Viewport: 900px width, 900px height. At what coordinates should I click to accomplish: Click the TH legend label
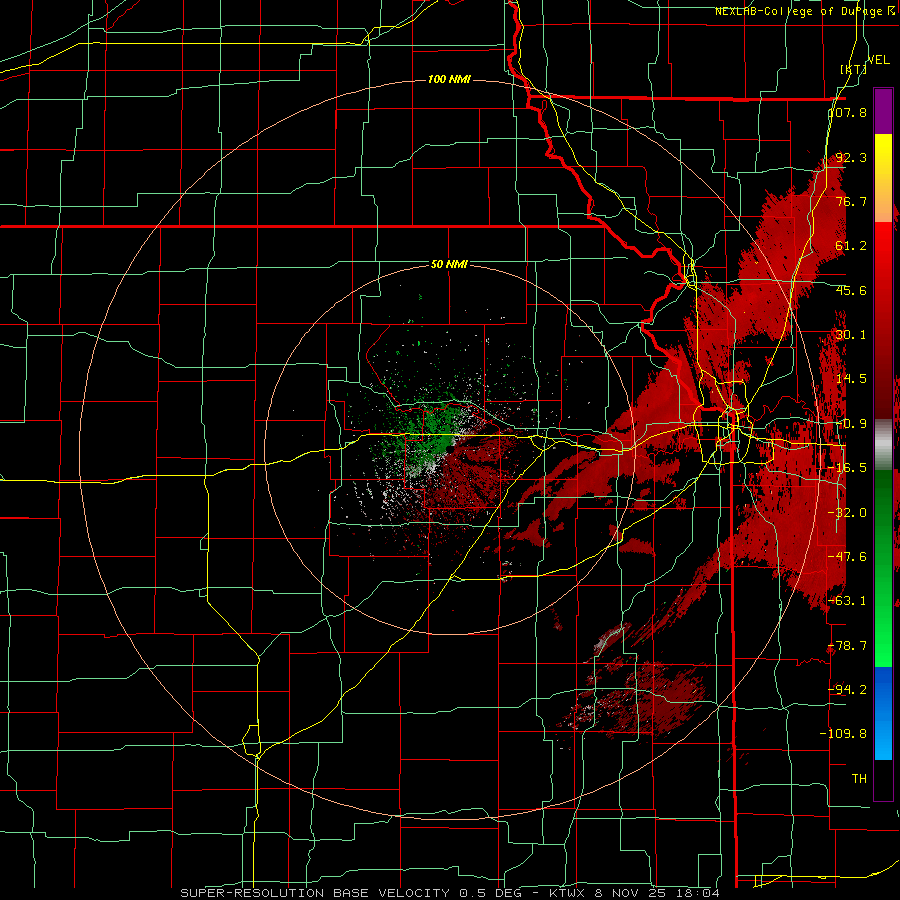click(x=859, y=778)
